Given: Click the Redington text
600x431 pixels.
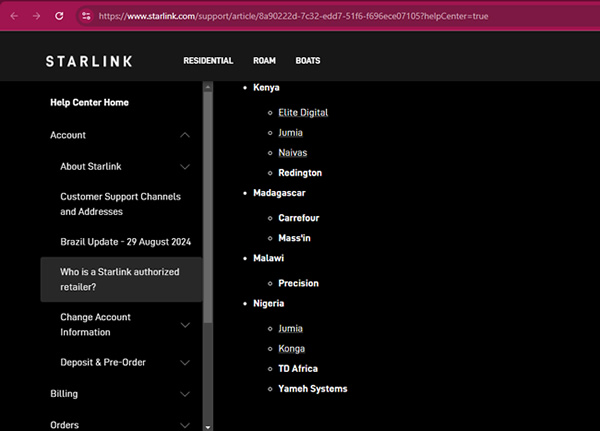Looking at the screenshot, I should (x=300, y=173).
